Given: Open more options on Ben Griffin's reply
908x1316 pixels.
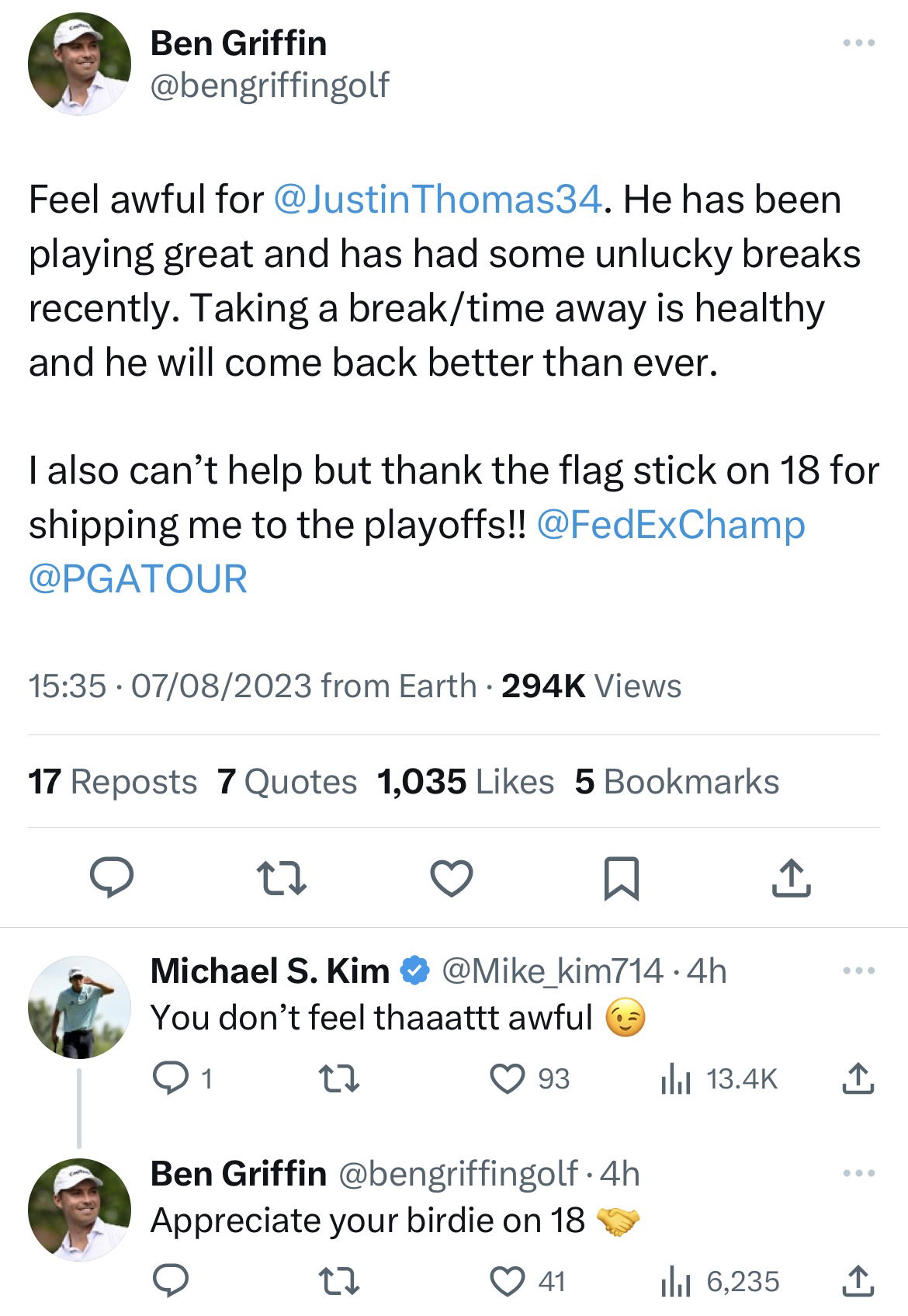Looking at the screenshot, I should pyautogui.click(x=859, y=1173).
